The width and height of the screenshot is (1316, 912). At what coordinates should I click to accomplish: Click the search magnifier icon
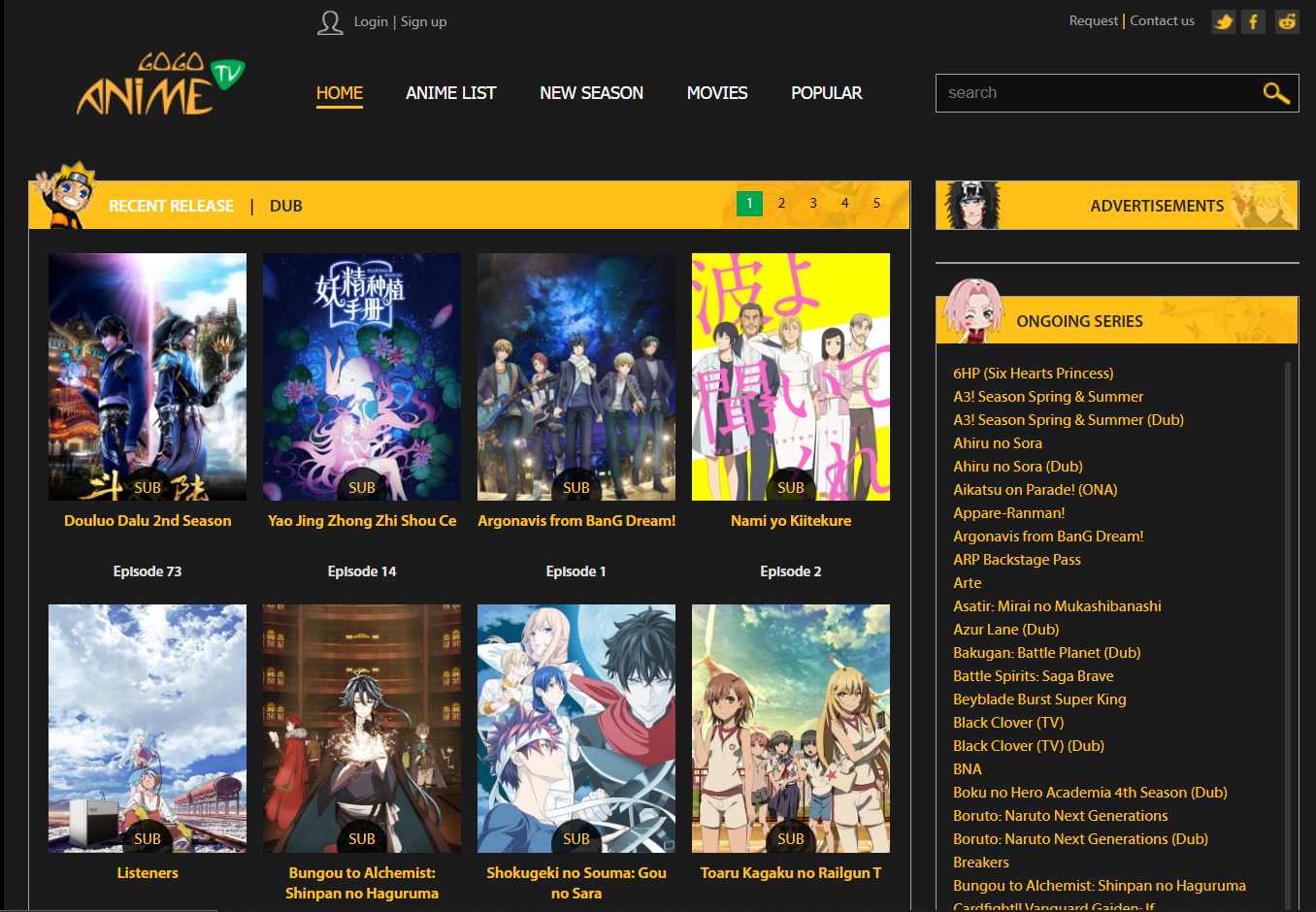click(1276, 93)
